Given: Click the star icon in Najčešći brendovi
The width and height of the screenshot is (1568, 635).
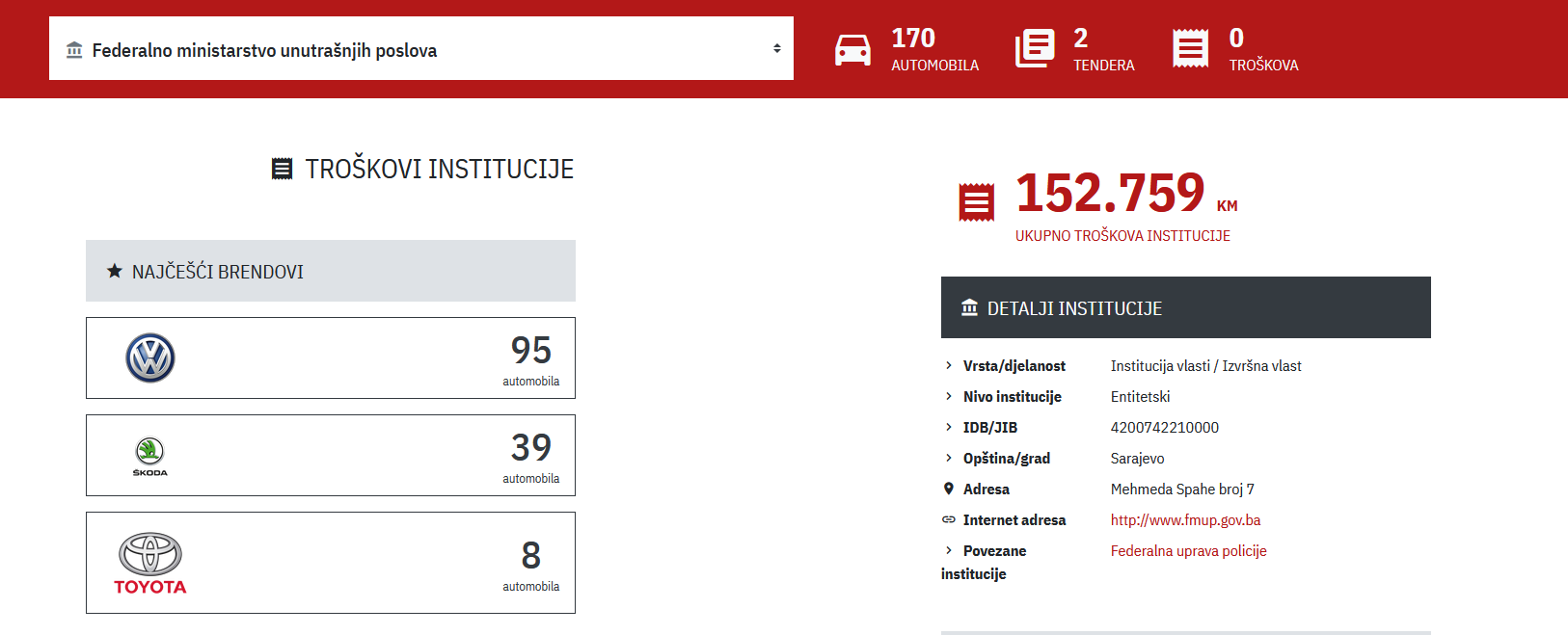Looking at the screenshot, I should pyautogui.click(x=115, y=271).
